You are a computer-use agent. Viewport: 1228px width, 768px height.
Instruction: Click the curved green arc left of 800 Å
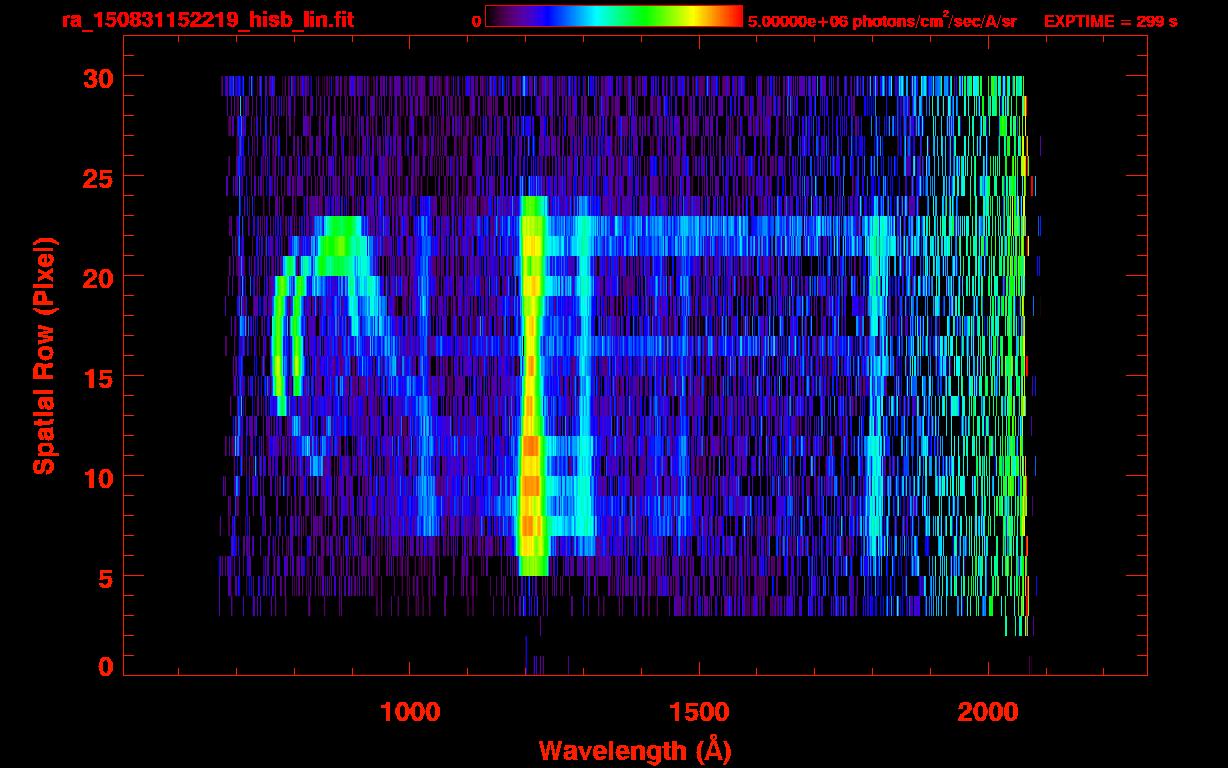click(x=279, y=350)
